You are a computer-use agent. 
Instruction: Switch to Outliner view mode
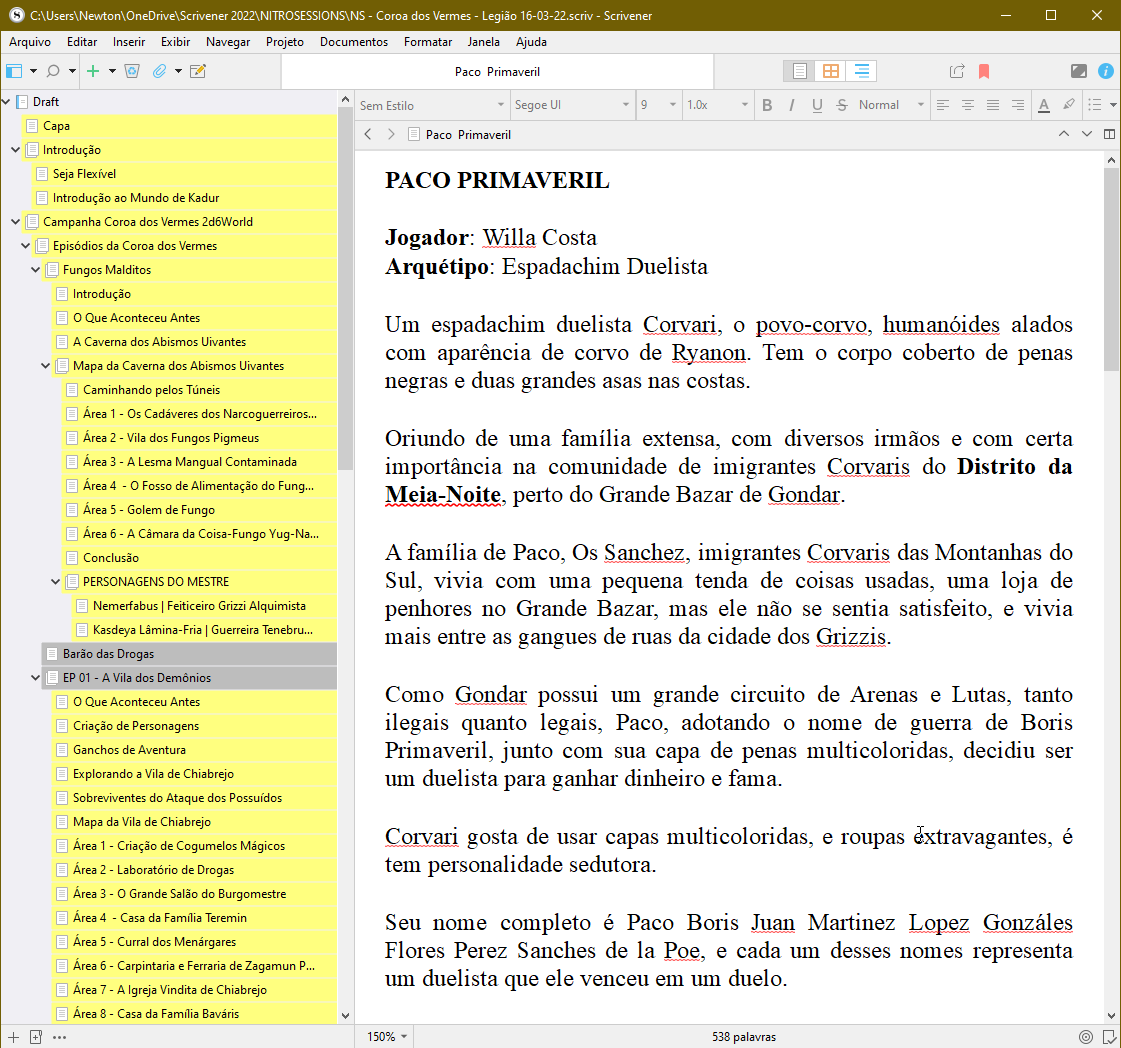(861, 71)
